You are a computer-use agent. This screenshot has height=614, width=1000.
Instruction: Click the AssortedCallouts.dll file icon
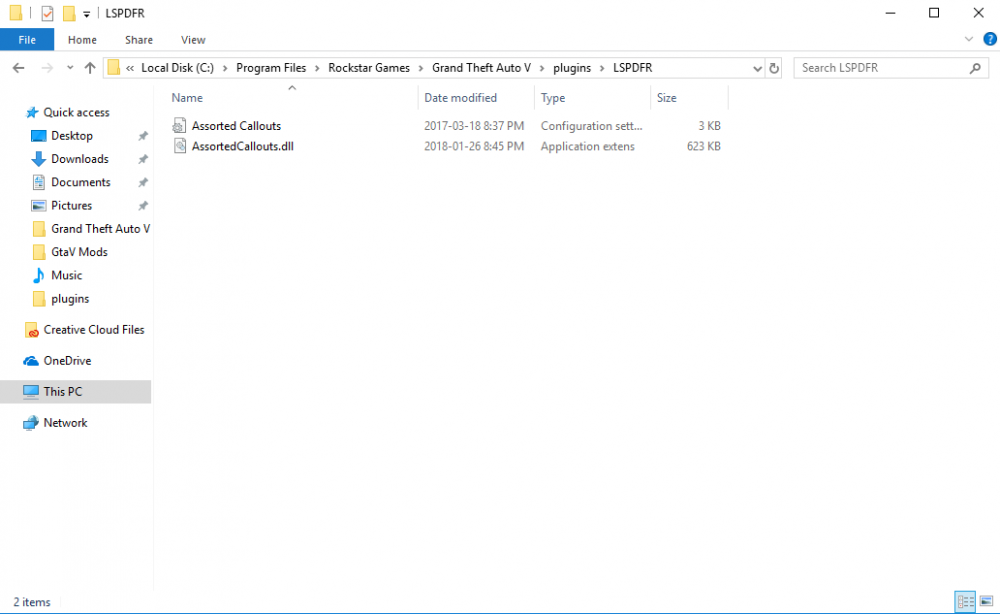(180, 146)
